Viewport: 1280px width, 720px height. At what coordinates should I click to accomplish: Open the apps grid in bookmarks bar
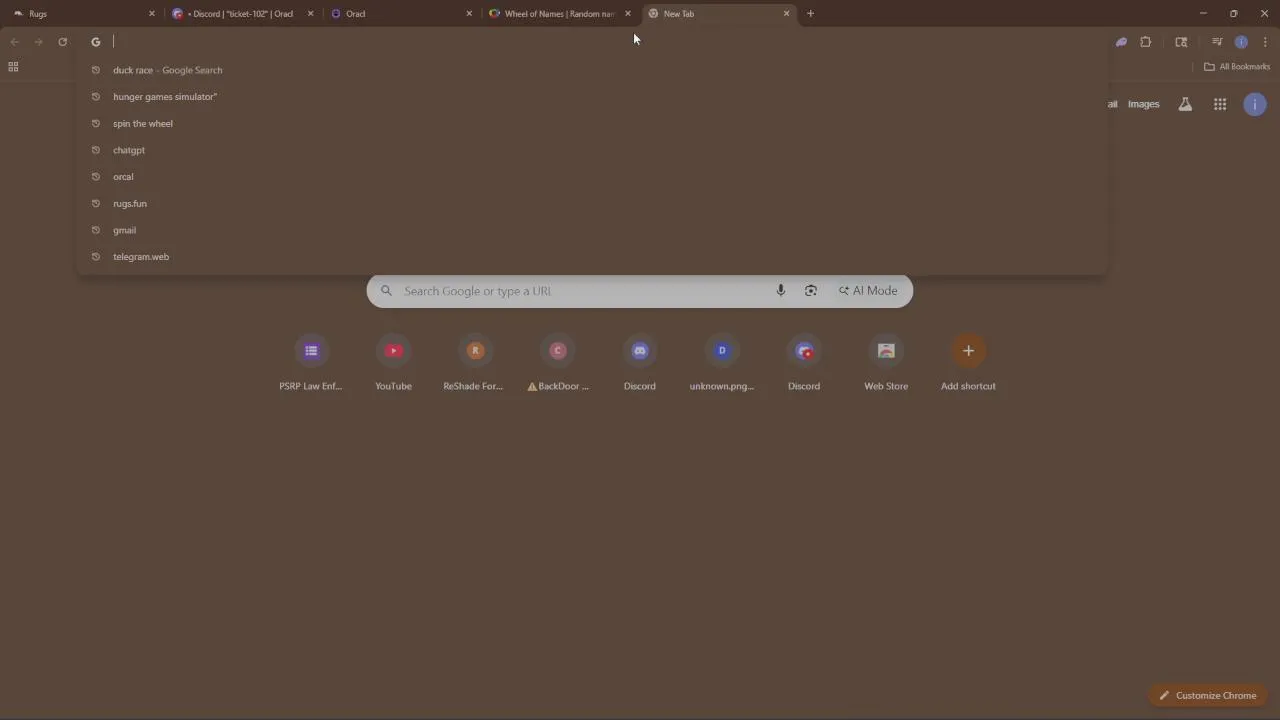[x=13, y=67]
